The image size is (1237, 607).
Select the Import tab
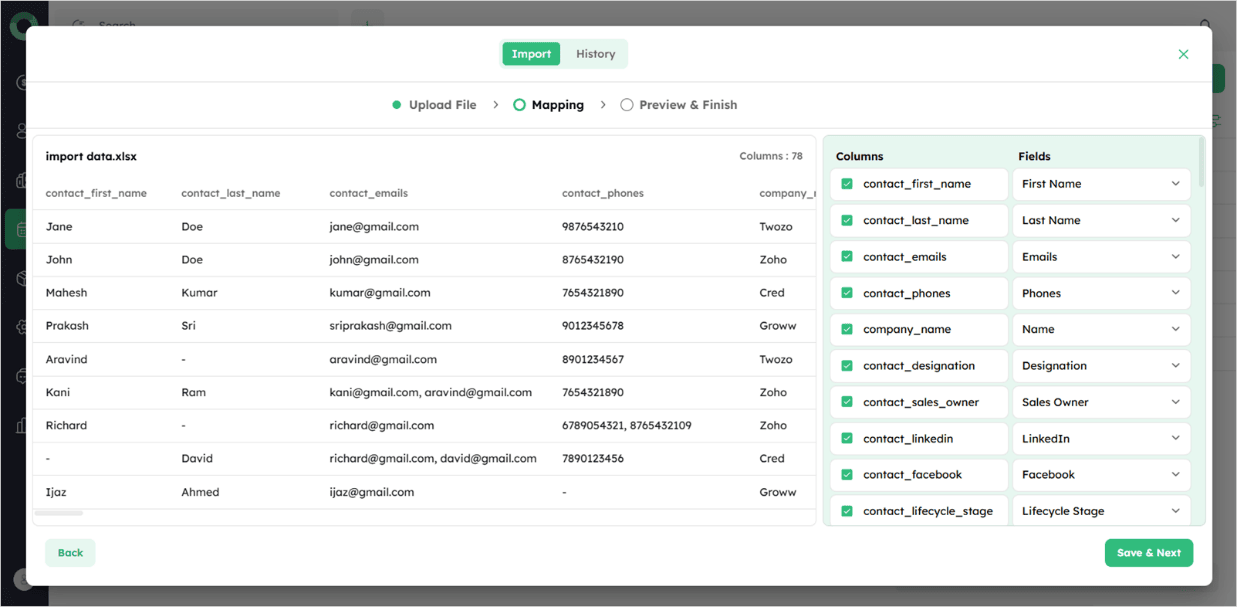[531, 54]
